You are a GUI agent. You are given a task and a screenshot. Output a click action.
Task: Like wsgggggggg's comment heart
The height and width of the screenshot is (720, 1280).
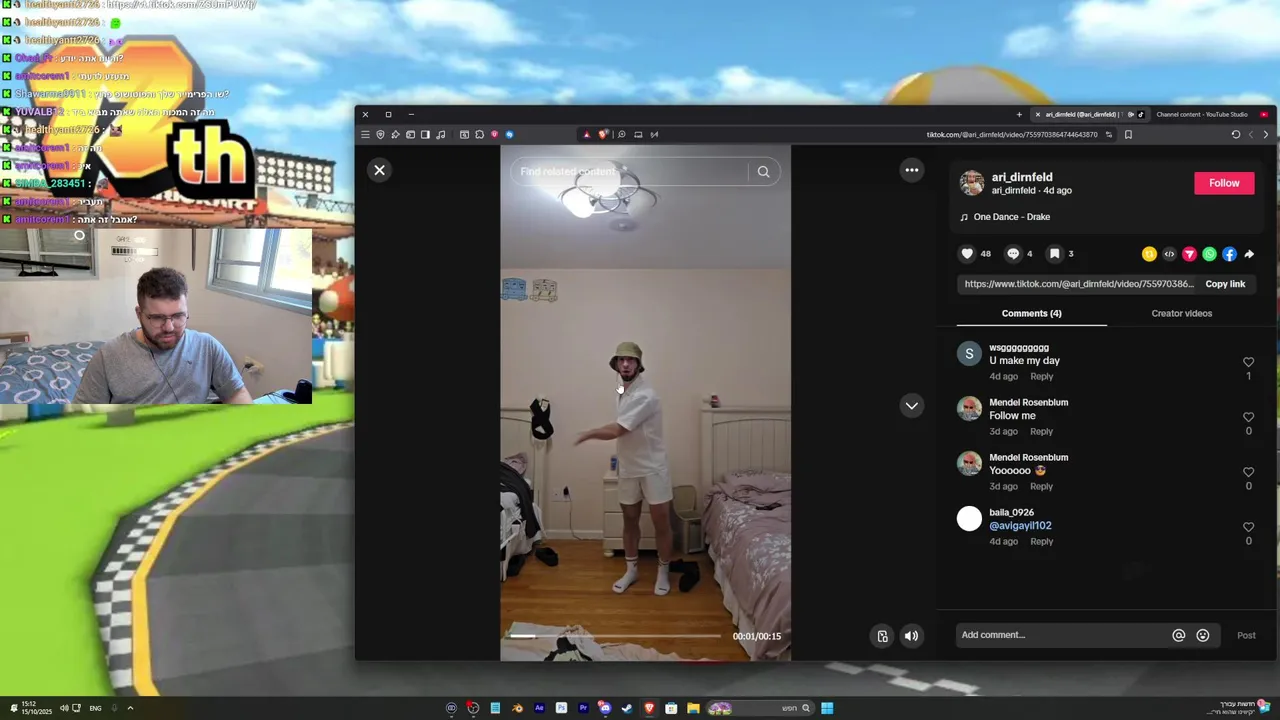click(1248, 362)
